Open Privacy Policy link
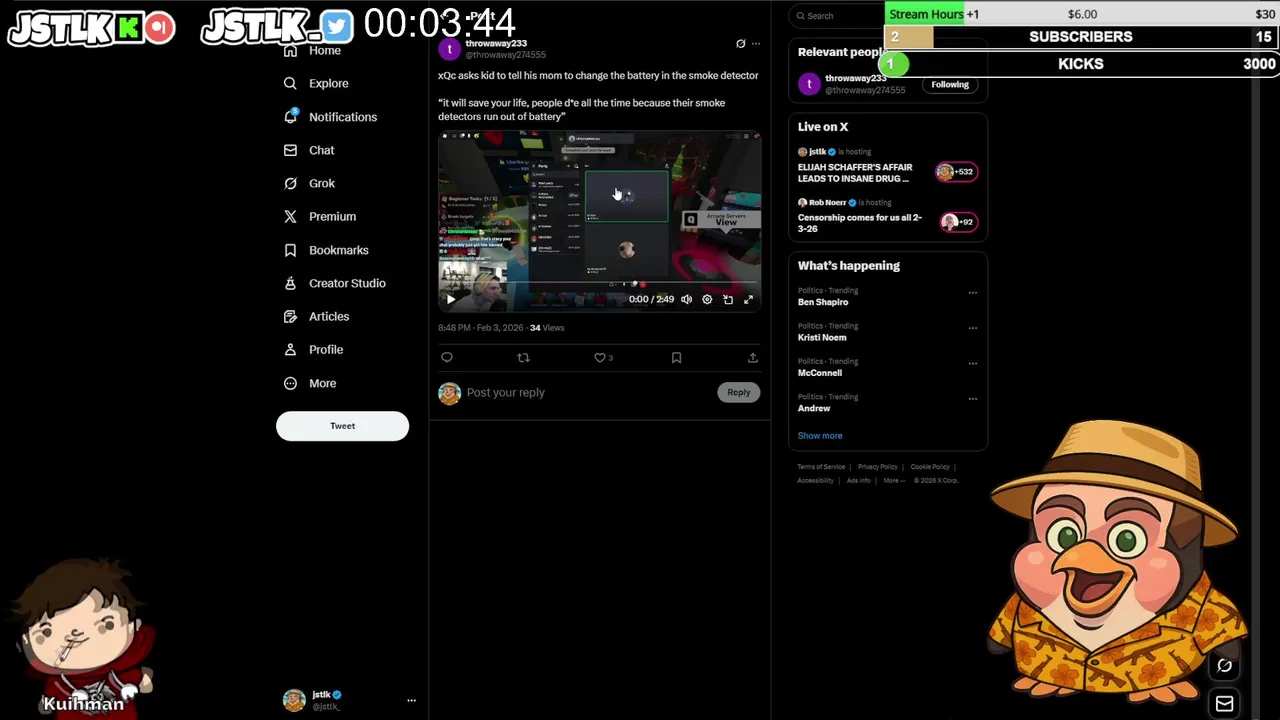This screenshot has width=1280, height=720. point(877,467)
